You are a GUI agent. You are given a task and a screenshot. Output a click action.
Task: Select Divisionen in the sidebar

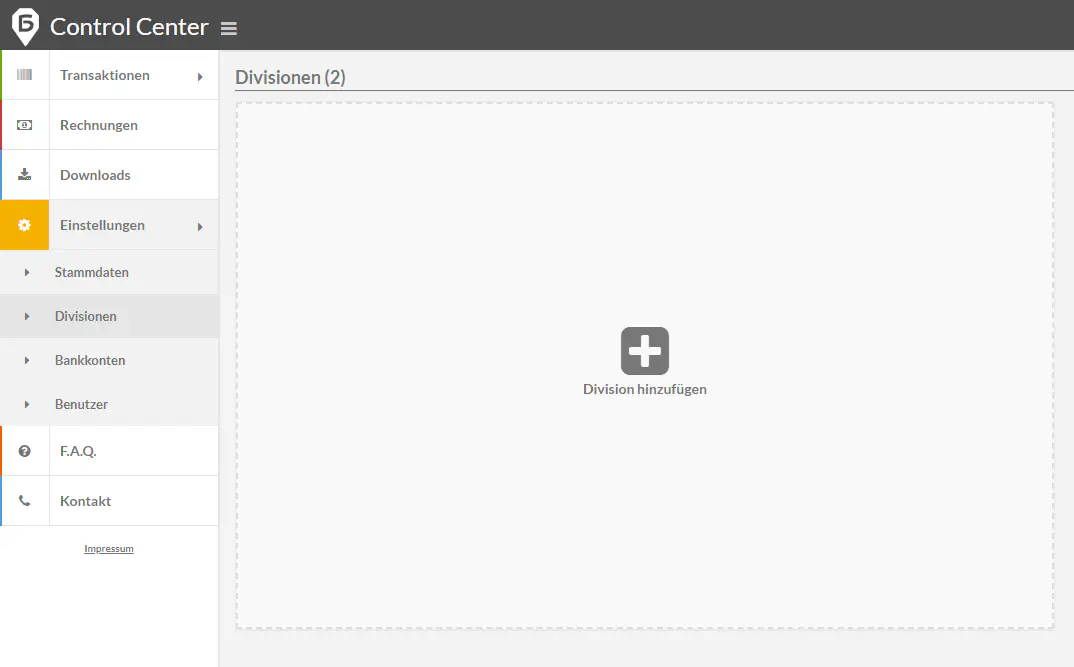tap(86, 316)
